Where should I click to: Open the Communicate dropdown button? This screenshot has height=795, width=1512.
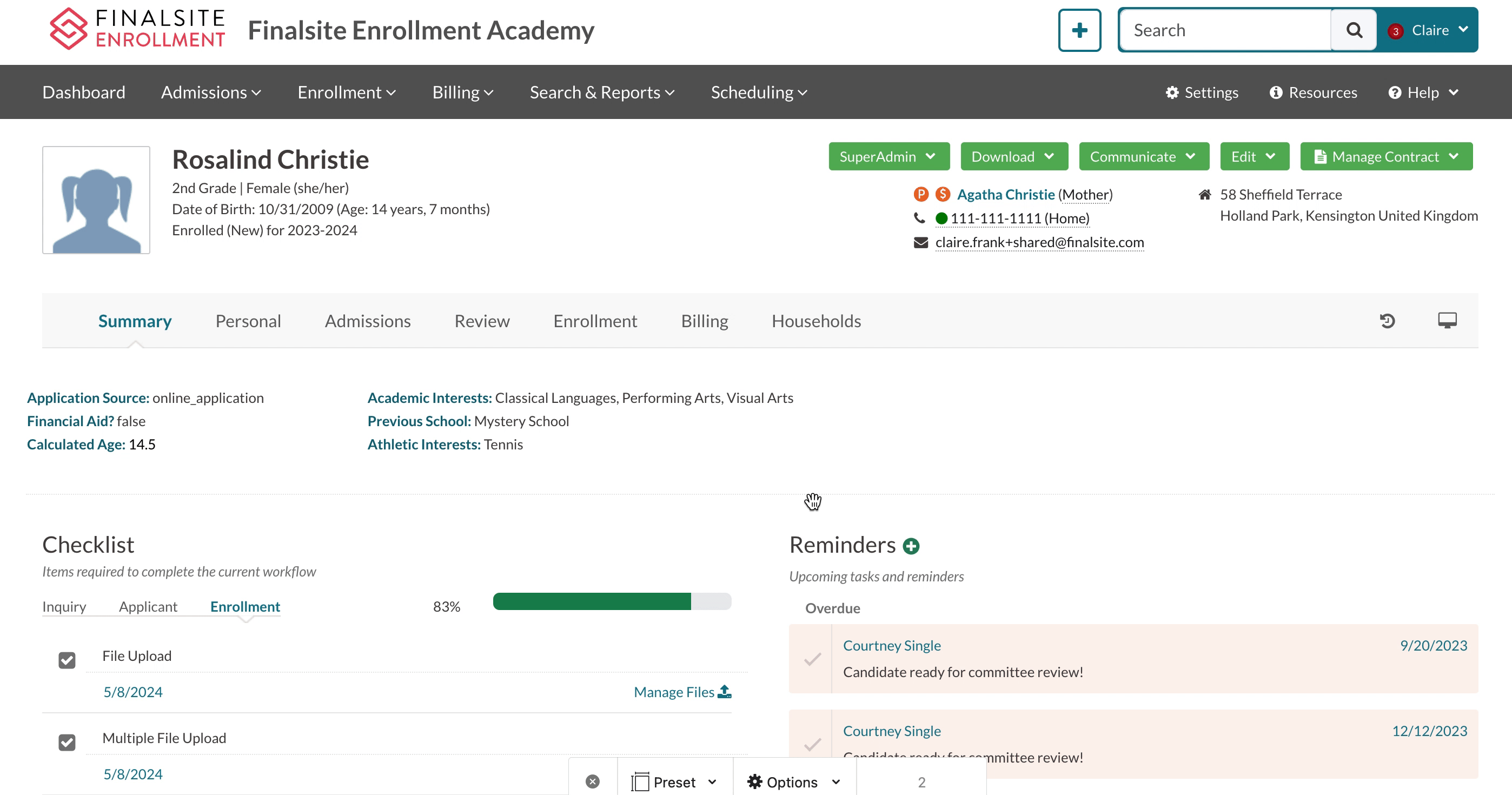tap(1143, 157)
